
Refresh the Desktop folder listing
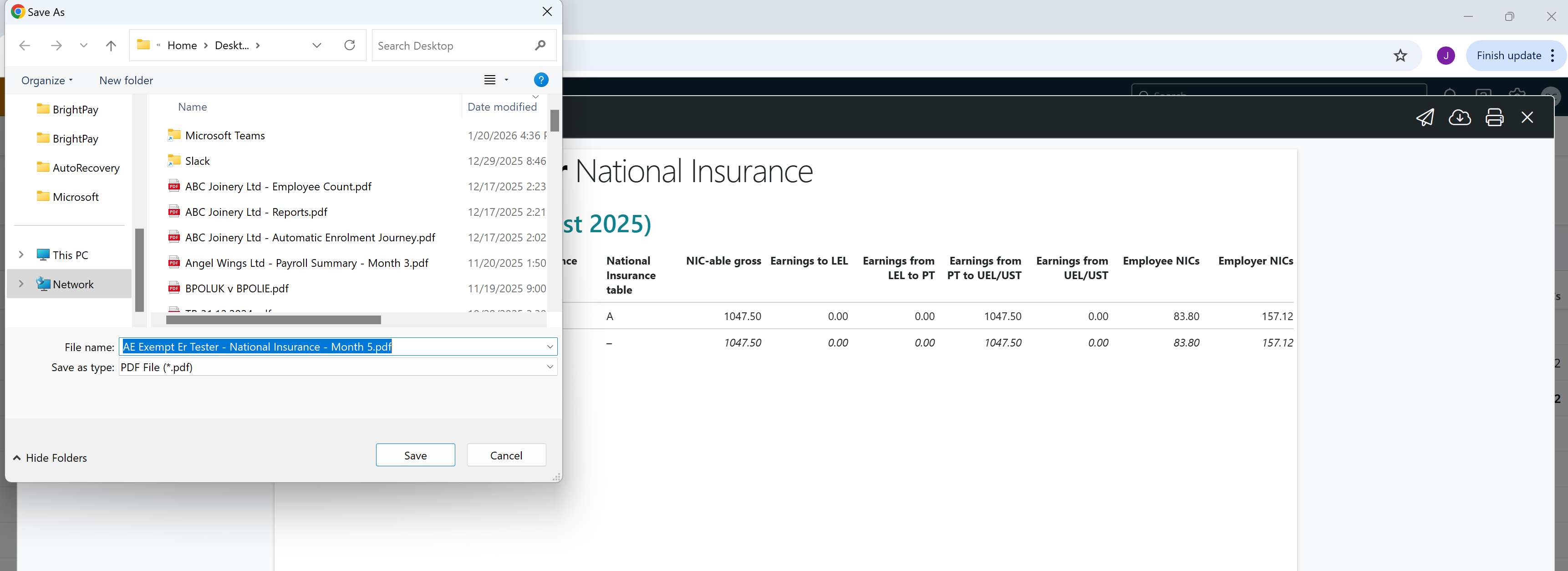(349, 46)
